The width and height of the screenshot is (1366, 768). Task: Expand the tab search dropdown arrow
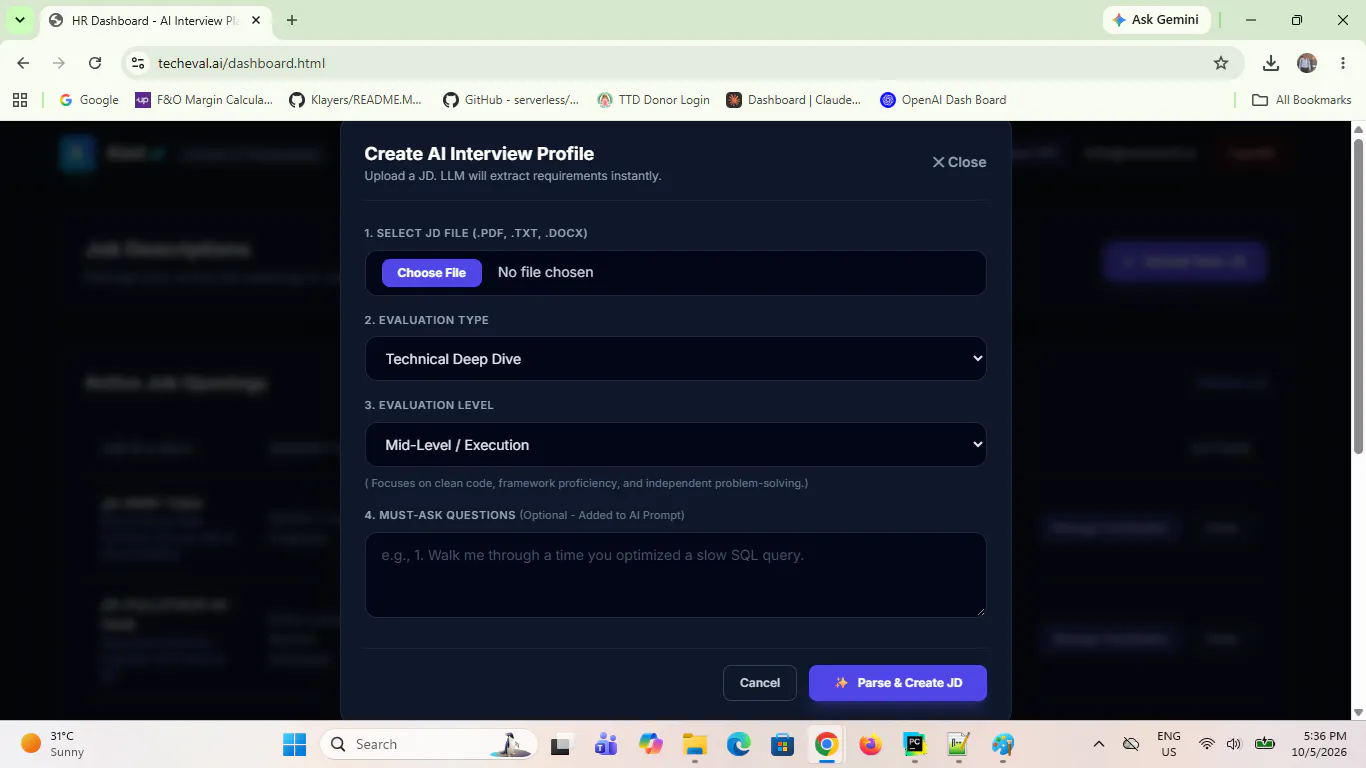tap(19, 20)
